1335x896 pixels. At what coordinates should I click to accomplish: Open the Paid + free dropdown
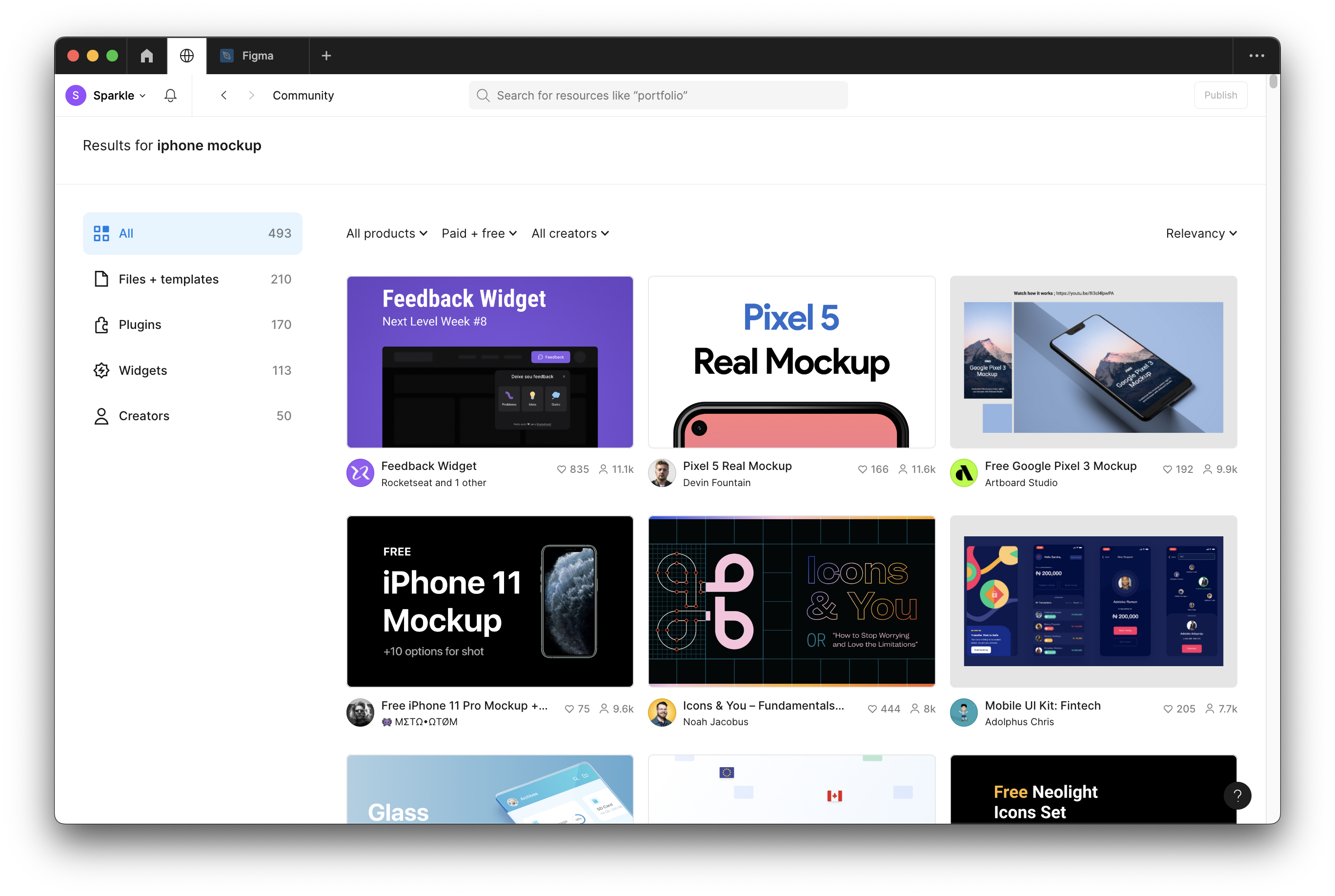tap(479, 233)
